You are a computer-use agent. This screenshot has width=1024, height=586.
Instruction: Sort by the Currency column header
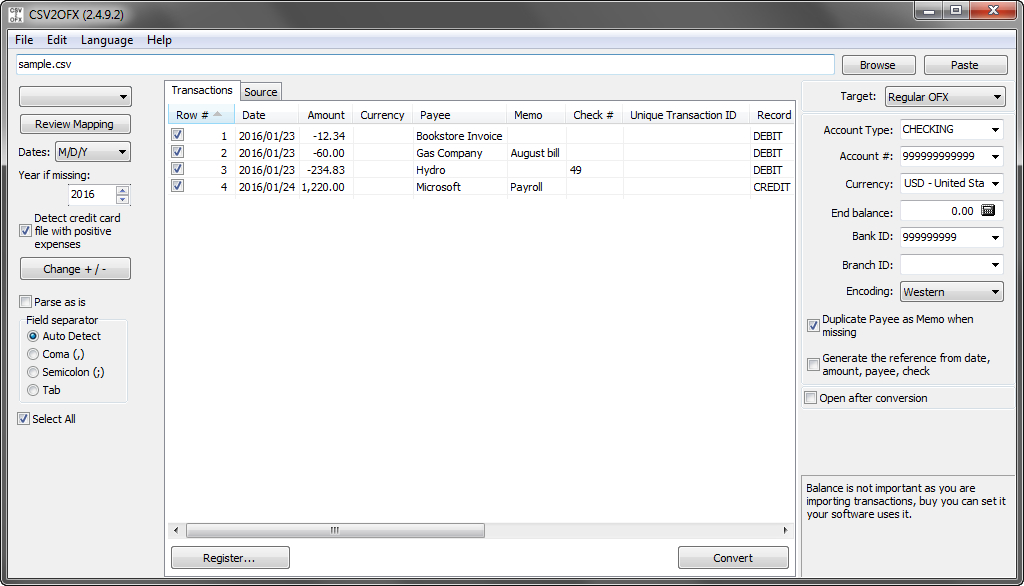(383, 115)
